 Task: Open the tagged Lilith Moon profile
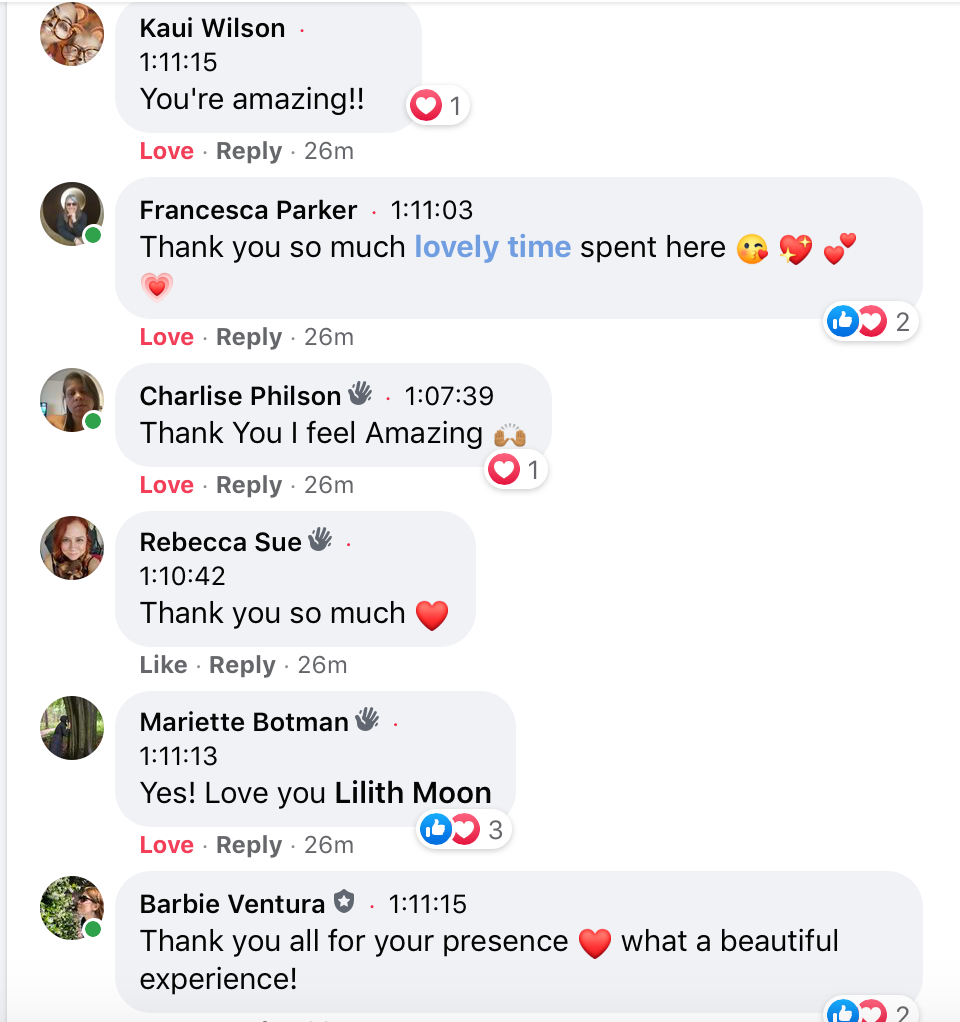point(412,793)
